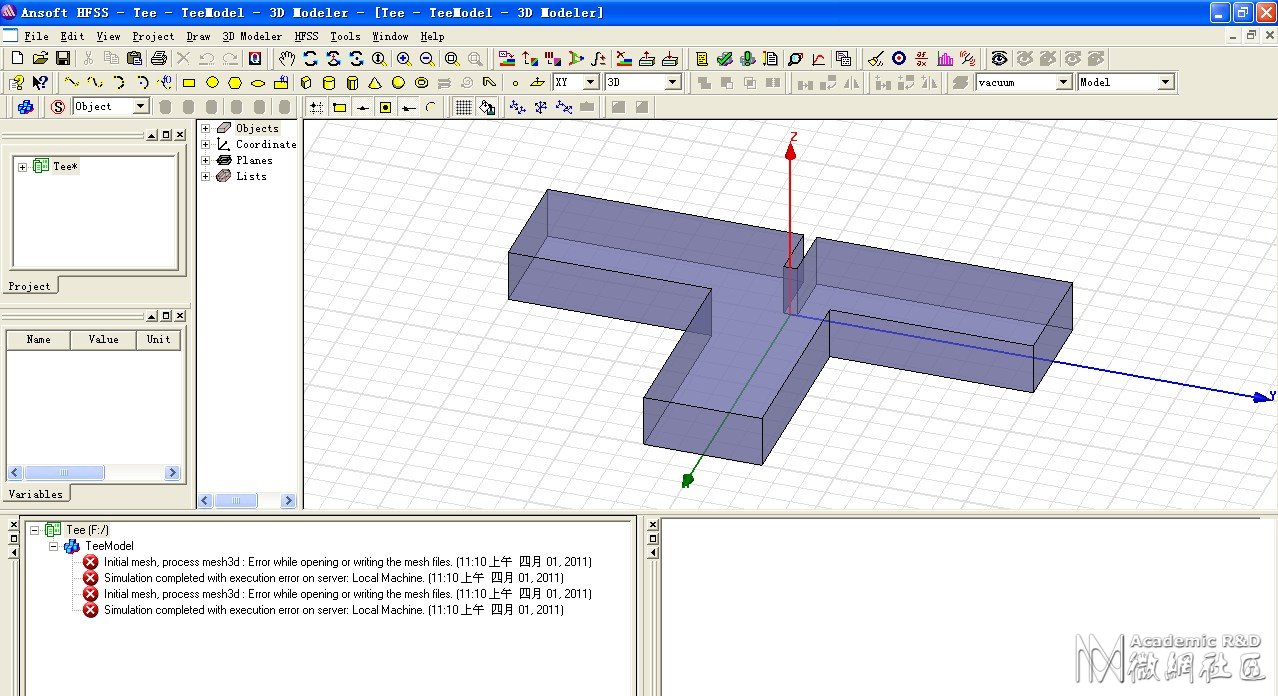
Task: Open the Draw menu
Action: pos(198,36)
